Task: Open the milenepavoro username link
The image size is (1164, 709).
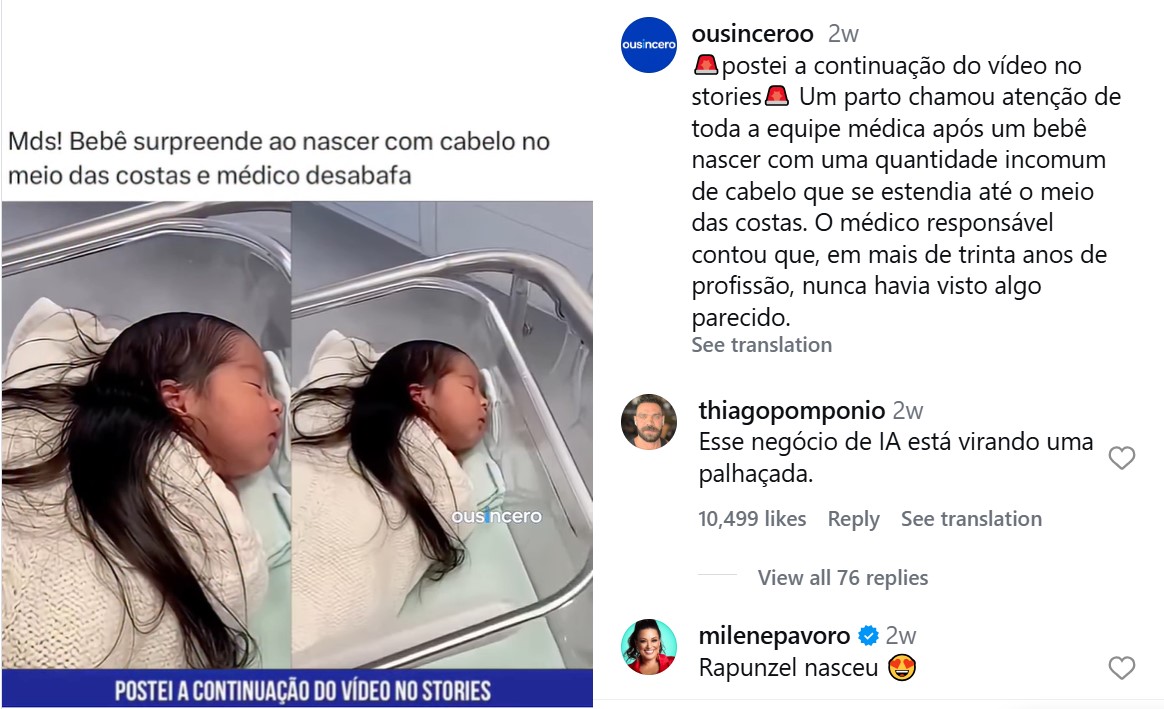Action: (774, 636)
